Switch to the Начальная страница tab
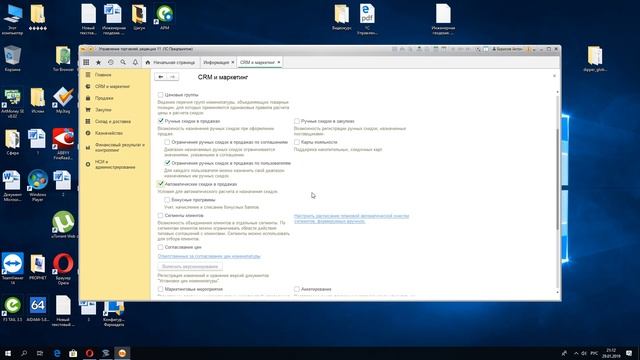This screenshot has width=640, height=360. tap(170, 62)
